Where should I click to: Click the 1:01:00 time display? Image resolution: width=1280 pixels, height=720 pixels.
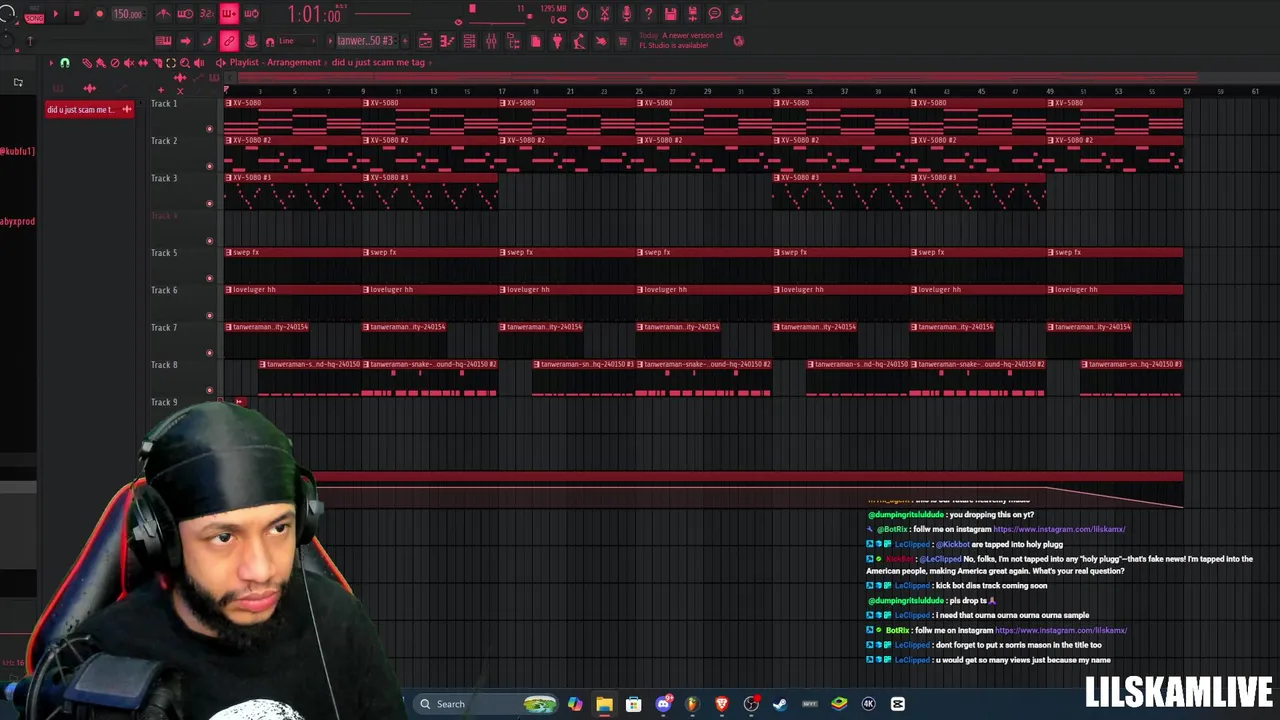314,14
